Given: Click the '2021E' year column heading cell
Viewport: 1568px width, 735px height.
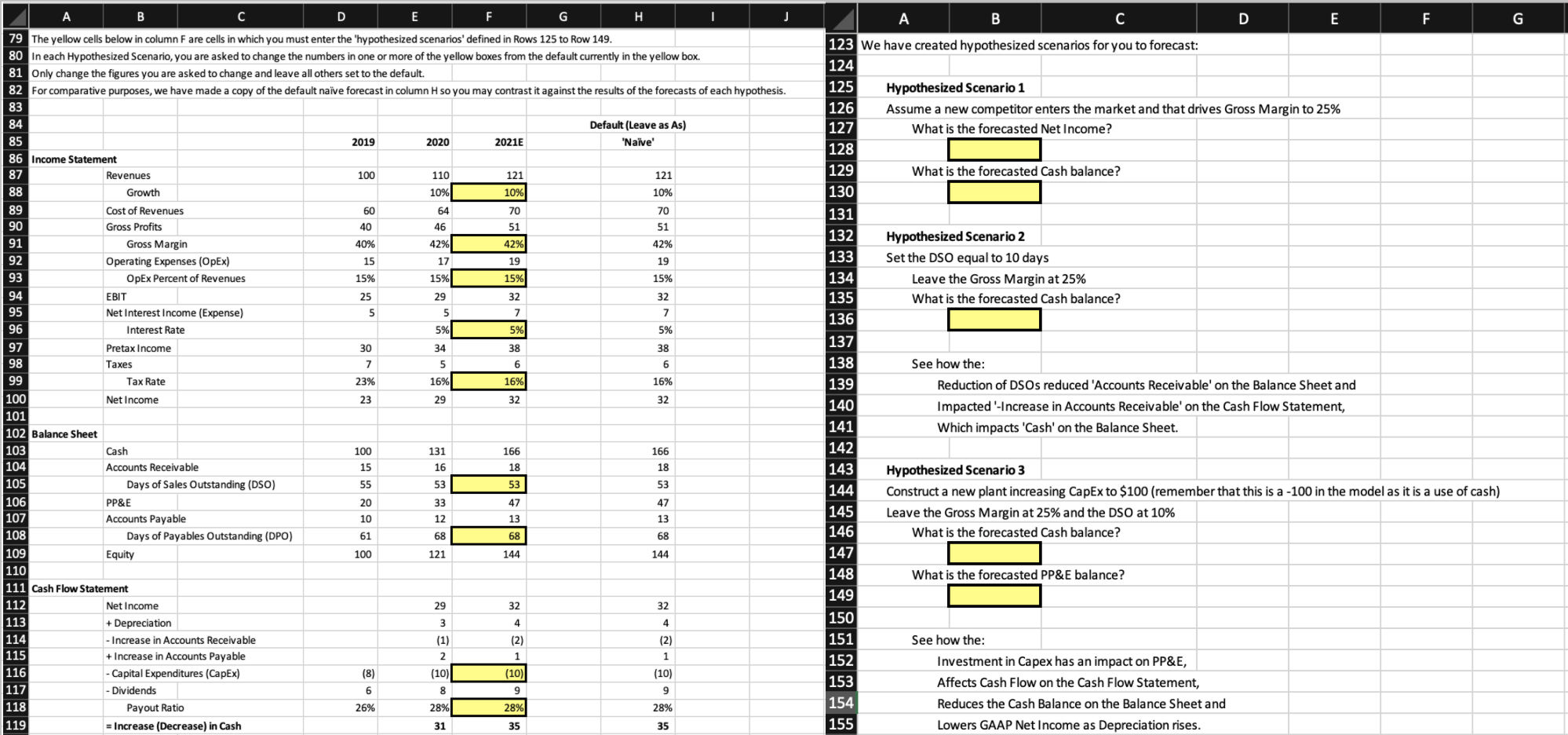Looking at the screenshot, I should tap(509, 142).
